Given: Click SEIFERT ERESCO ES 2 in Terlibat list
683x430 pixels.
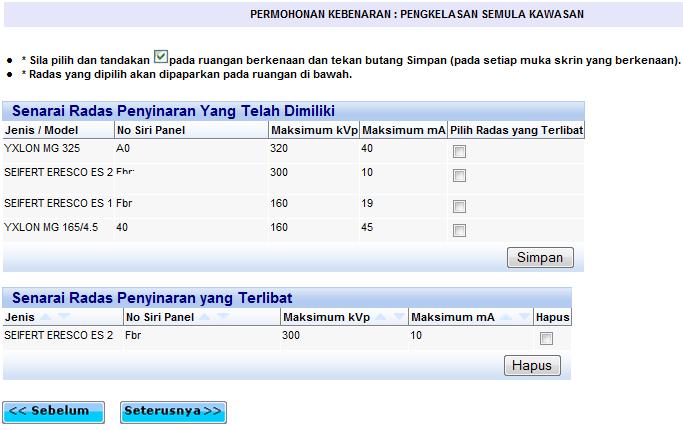Looking at the screenshot, I should [x=58, y=336].
